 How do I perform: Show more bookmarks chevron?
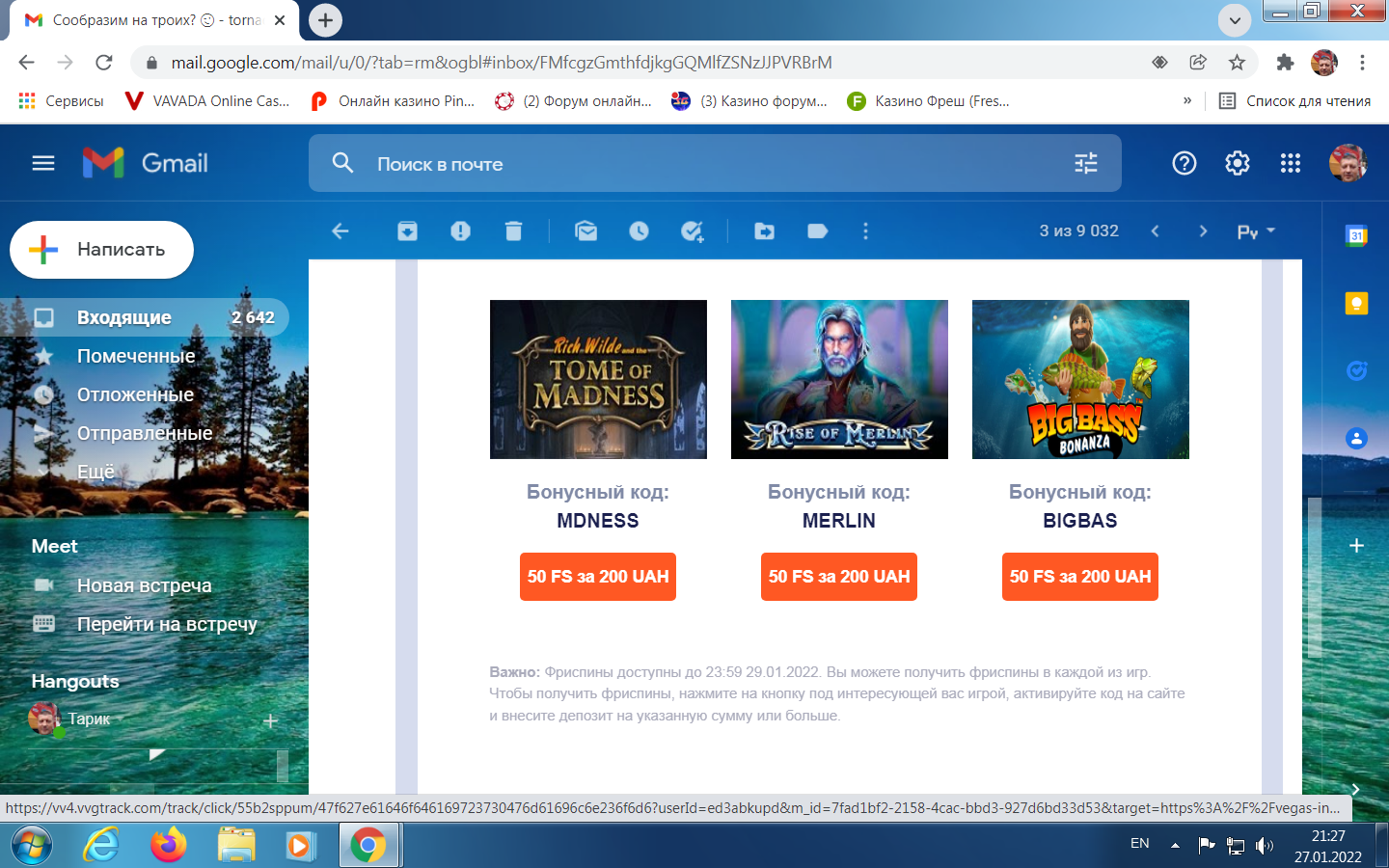[1187, 100]
